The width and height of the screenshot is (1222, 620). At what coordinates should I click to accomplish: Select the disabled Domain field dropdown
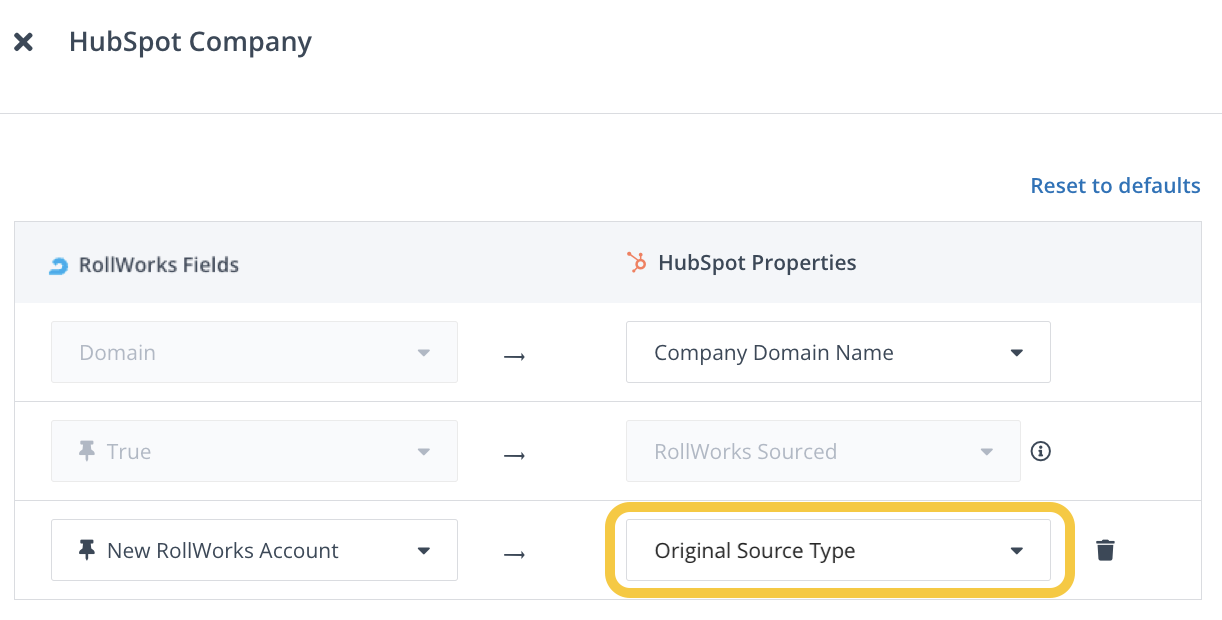(x=254, y=352)
